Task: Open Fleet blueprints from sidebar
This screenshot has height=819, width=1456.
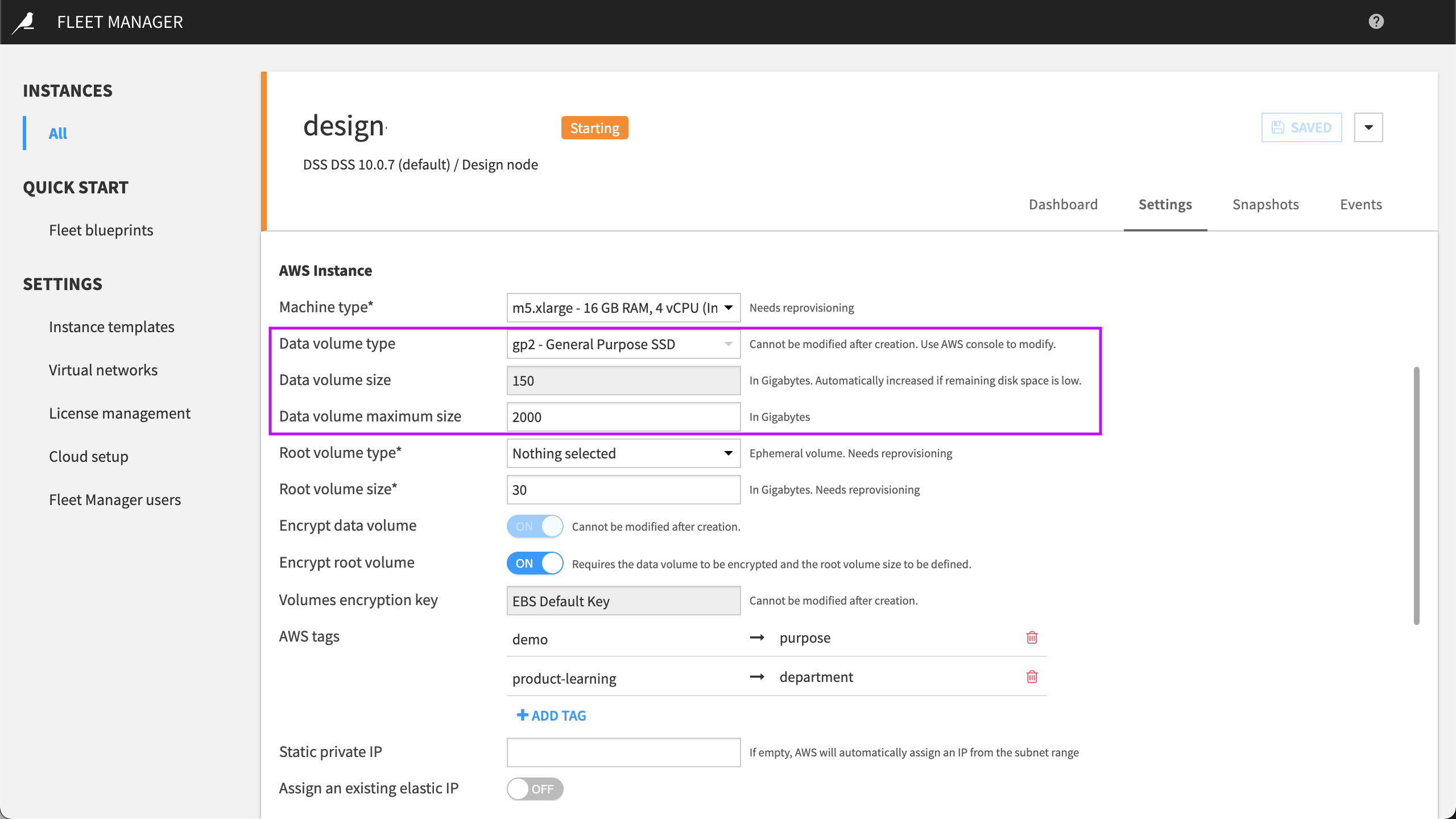Action: [101, 230]
